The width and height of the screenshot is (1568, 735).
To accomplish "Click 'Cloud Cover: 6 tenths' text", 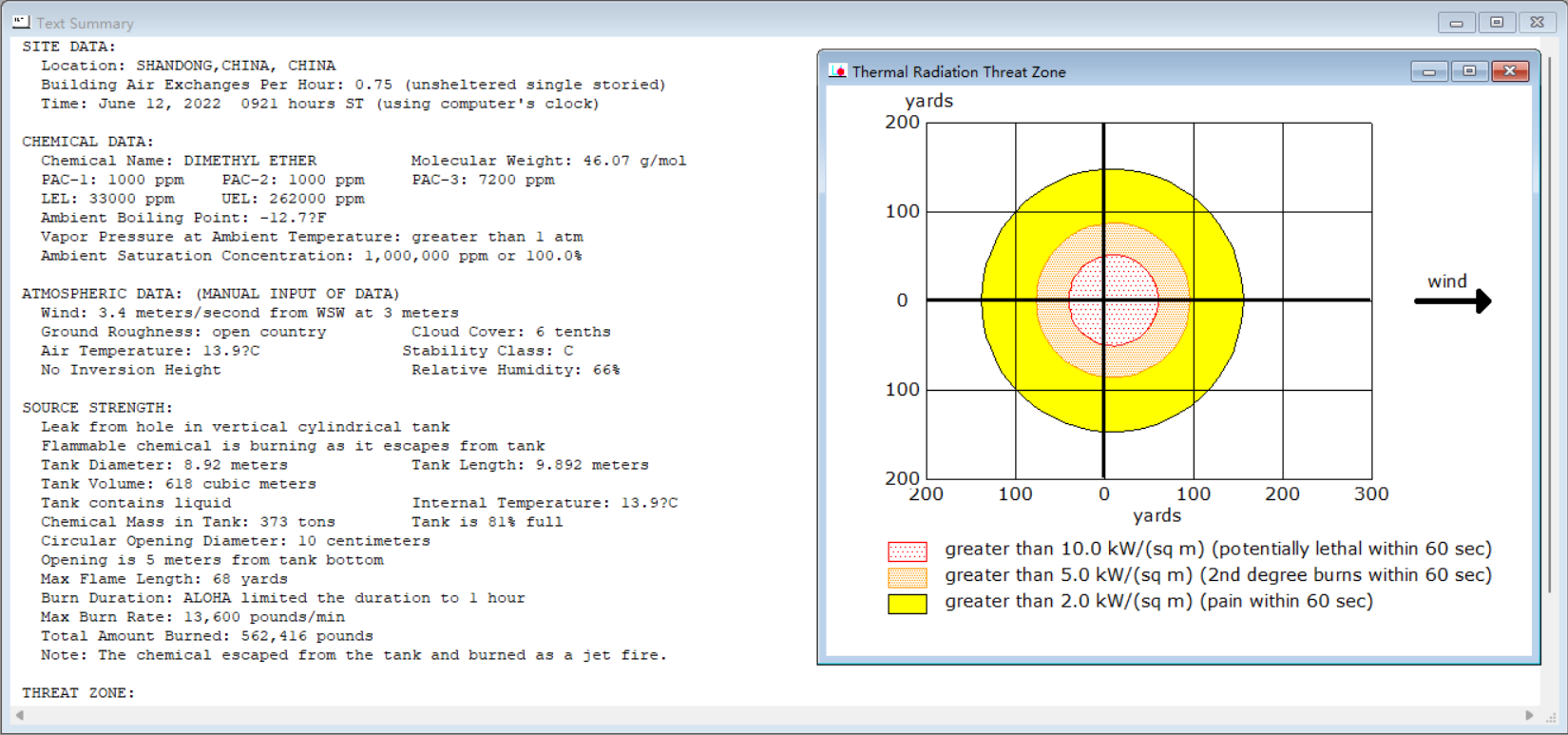I will point(511,332).
